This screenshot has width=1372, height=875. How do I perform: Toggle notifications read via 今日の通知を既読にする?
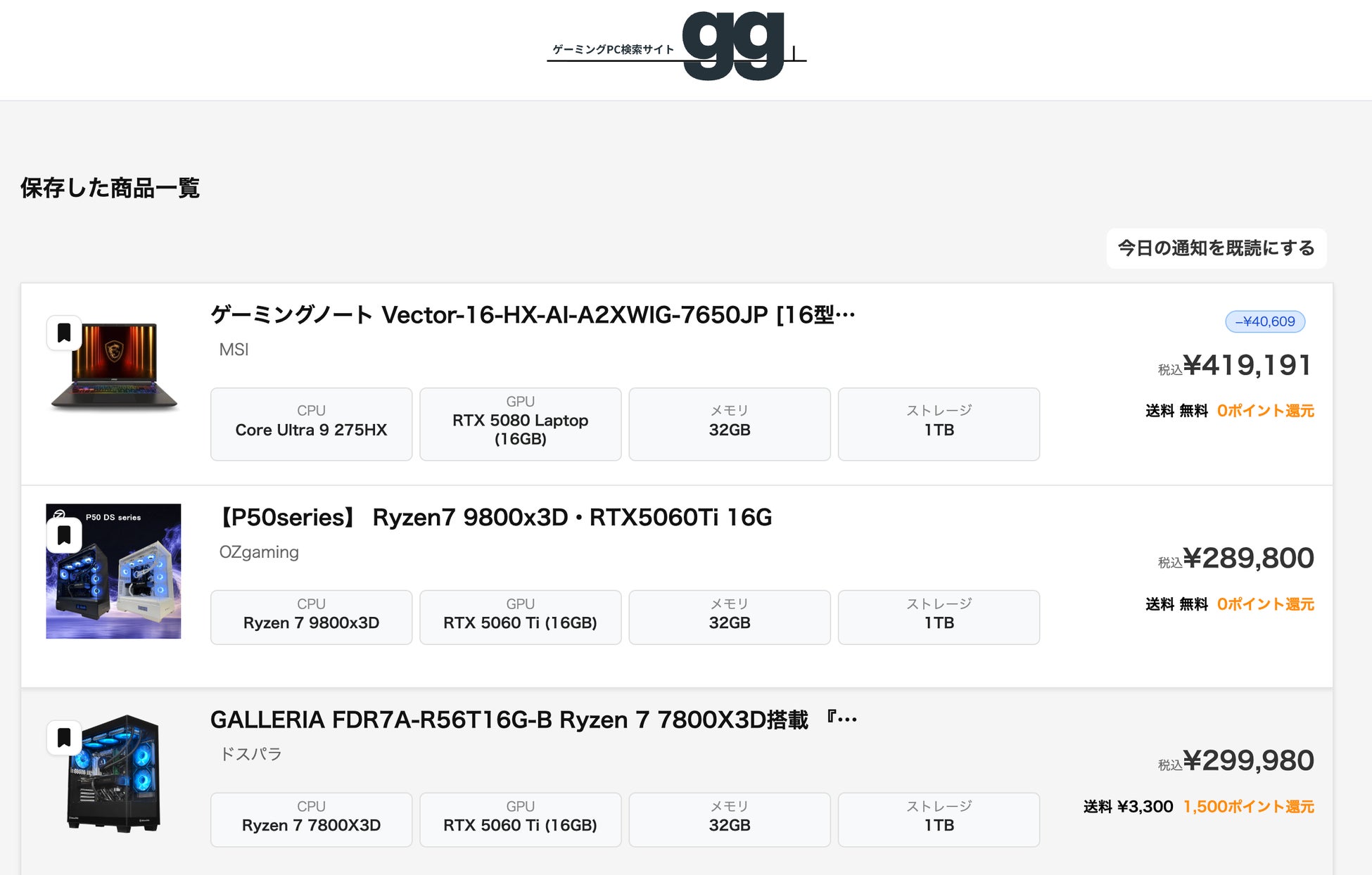pos(1215,248)
